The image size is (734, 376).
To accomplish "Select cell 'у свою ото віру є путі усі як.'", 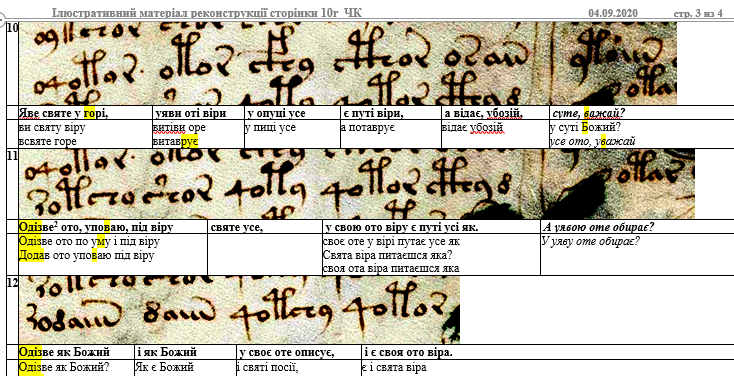I will 432,227.
